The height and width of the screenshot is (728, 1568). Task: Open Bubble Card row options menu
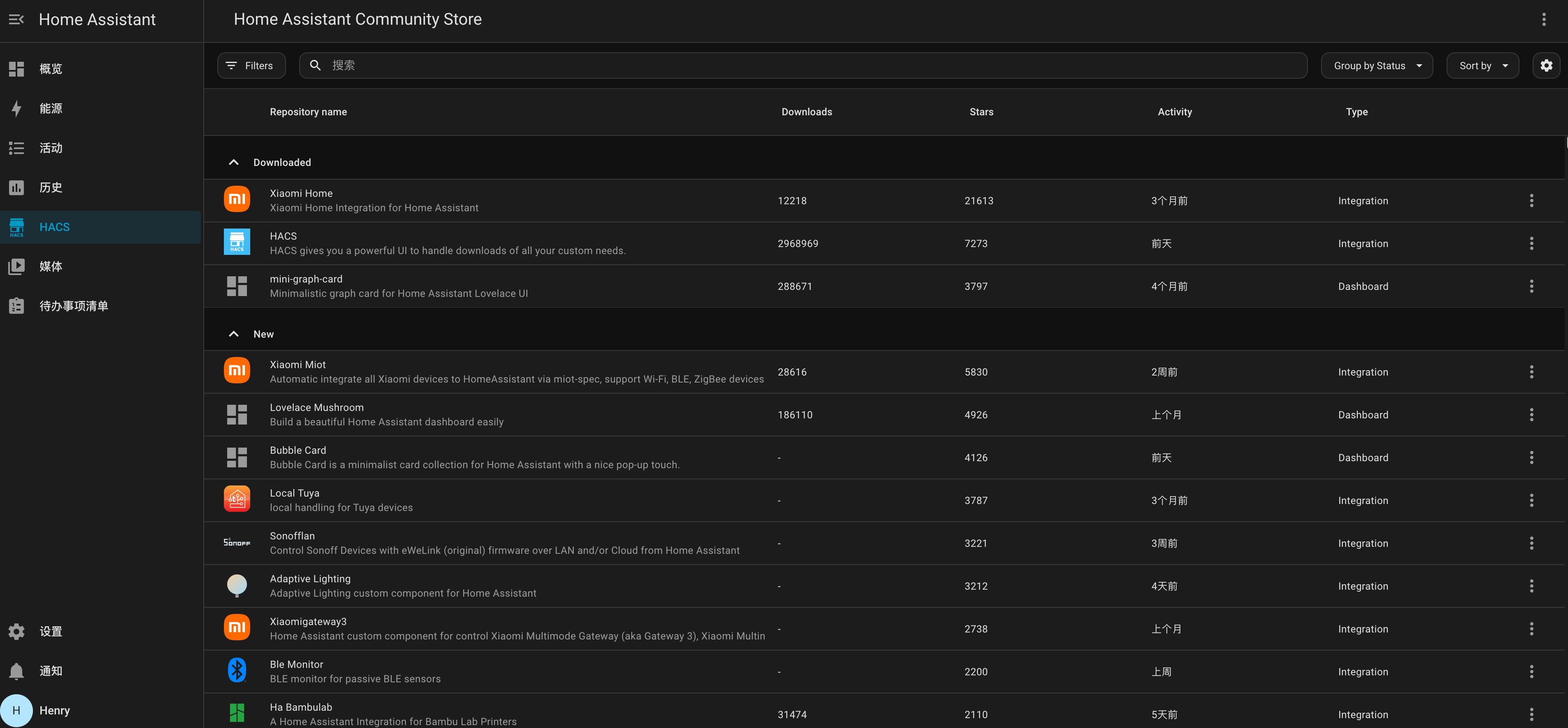pyautogui.click(x=1531, y=457)
